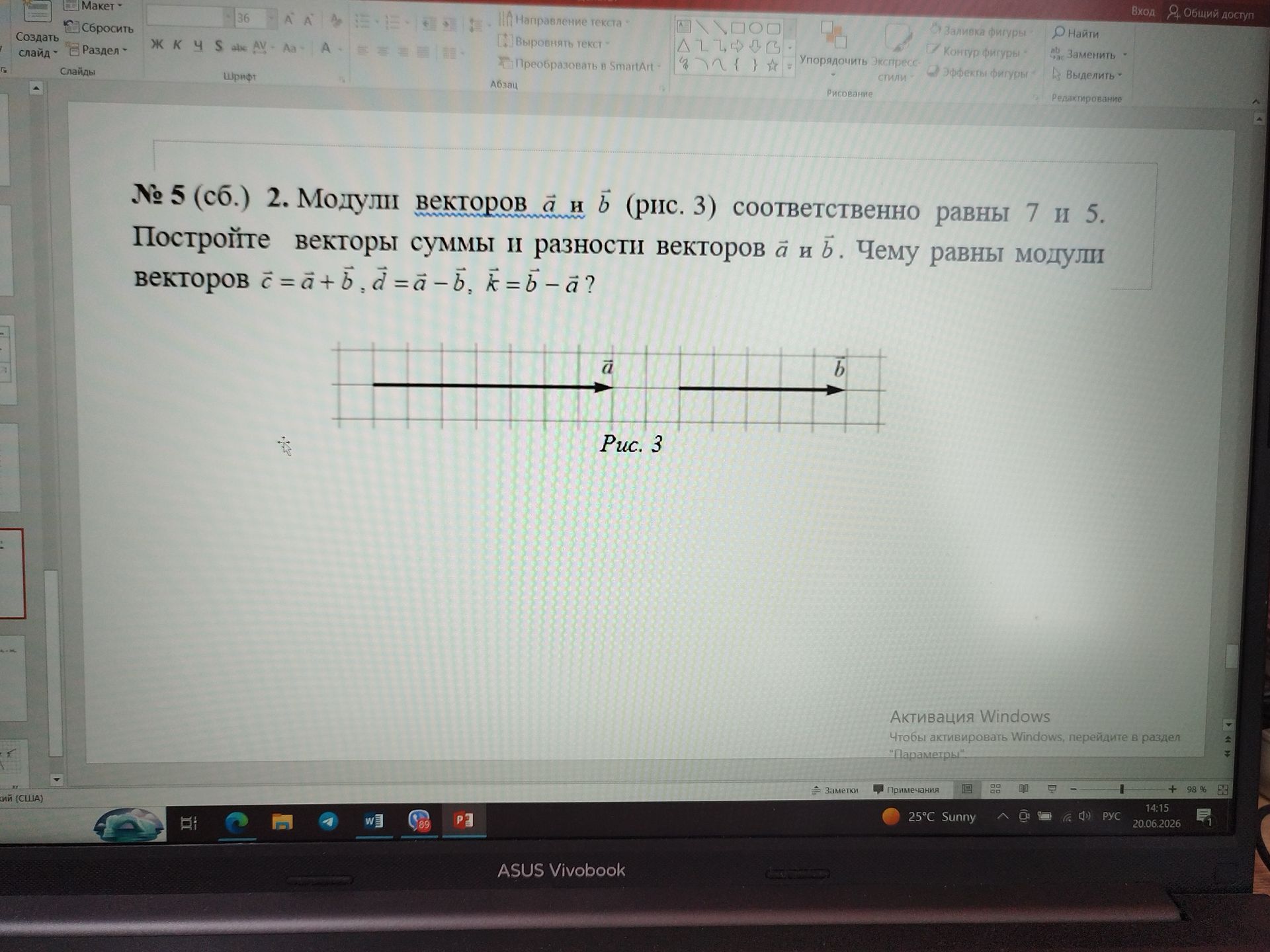Select the right block arrow shape
This screenshot has height=952, width=1270.
coord(738,46)
